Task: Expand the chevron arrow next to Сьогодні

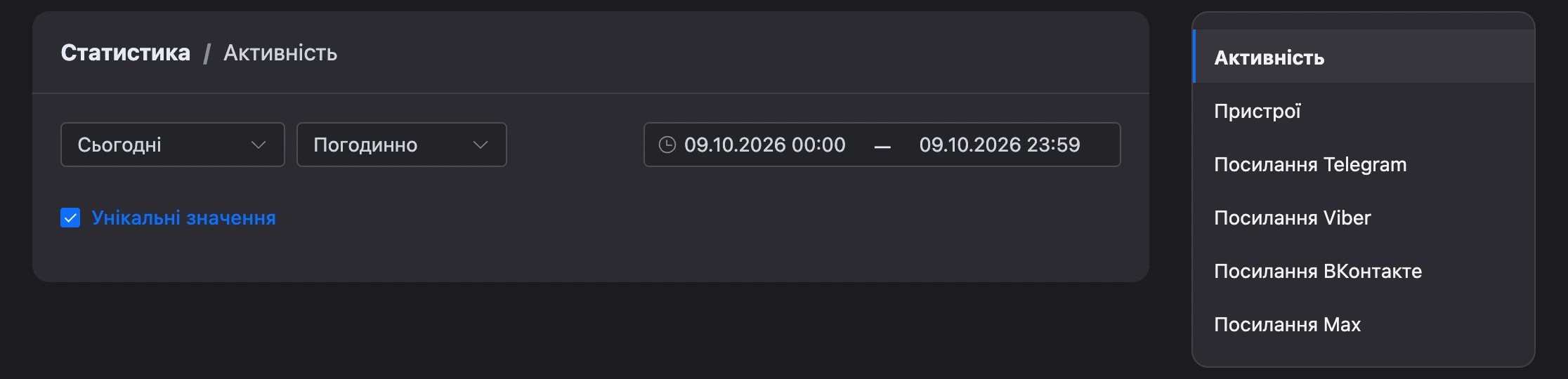Action: (x=259, y=145)
